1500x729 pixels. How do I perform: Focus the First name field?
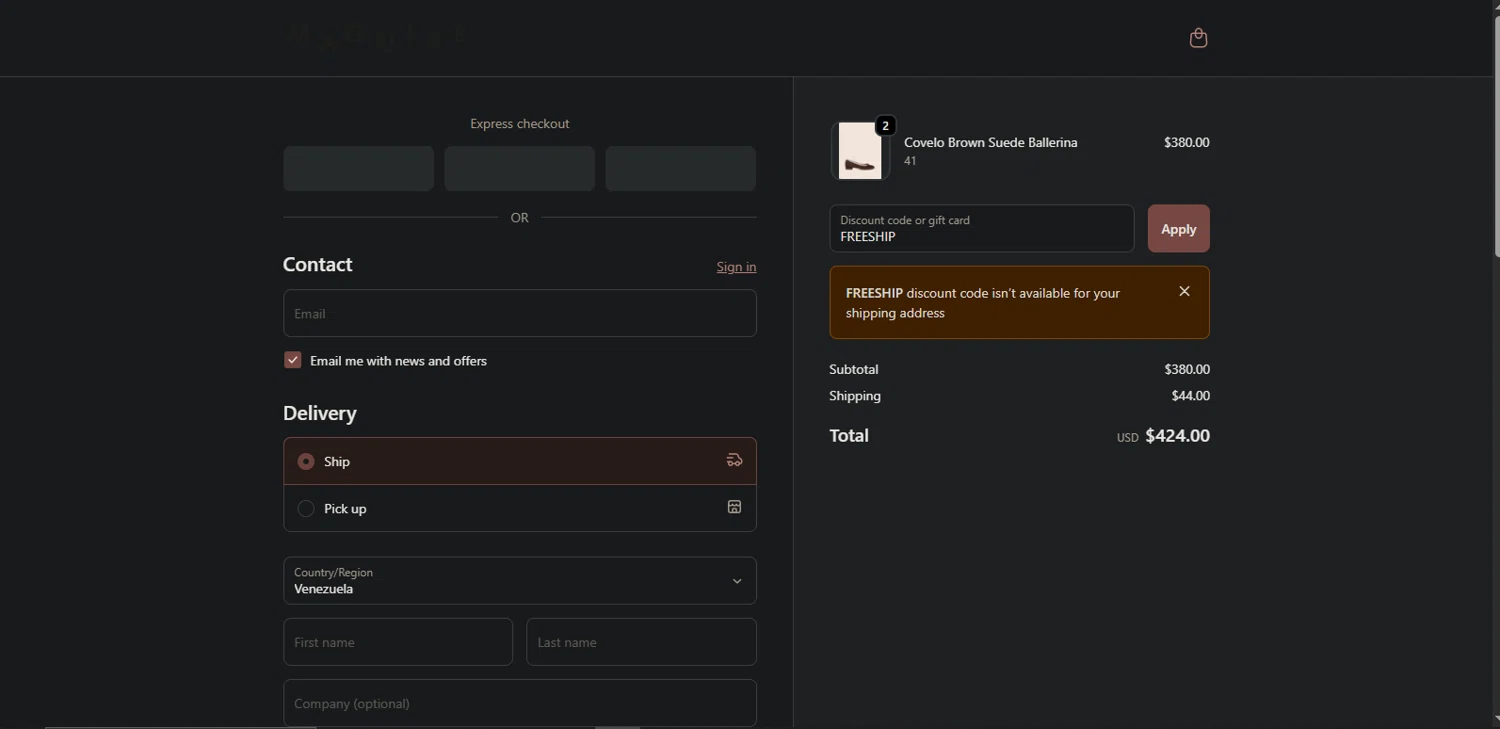(x=398, y=642)
